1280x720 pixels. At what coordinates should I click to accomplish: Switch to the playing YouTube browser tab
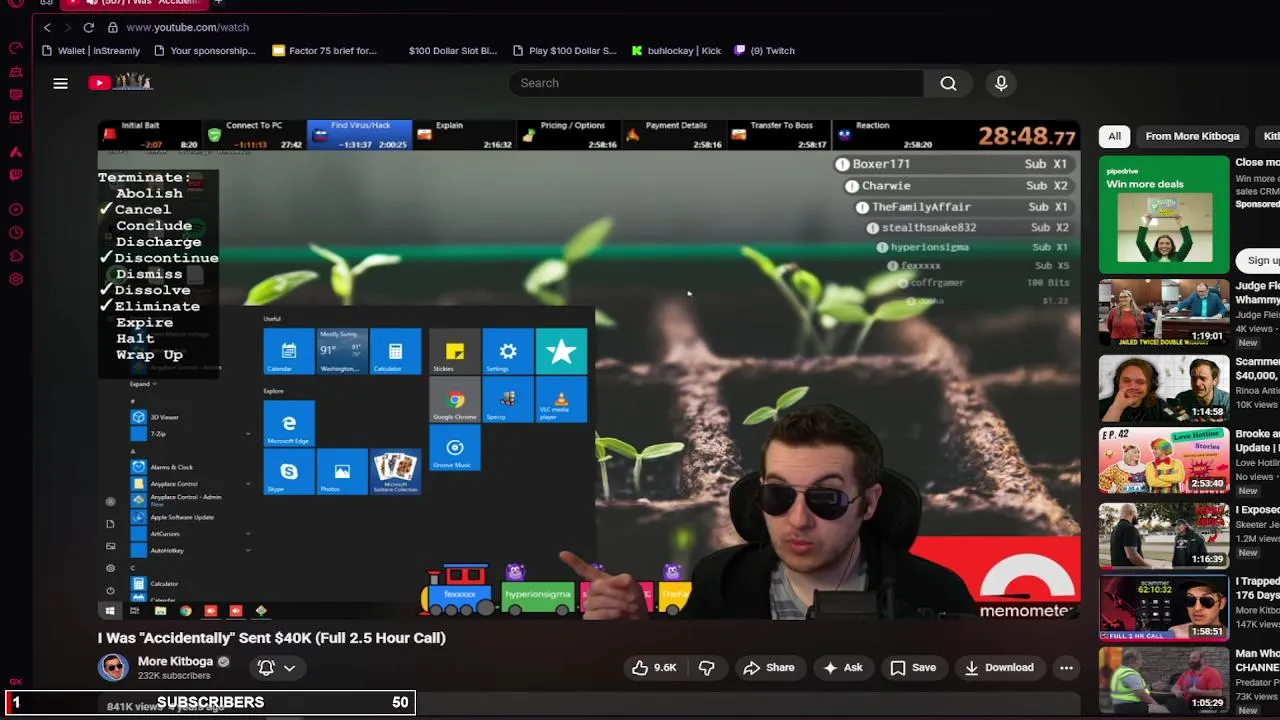(135, 3)
